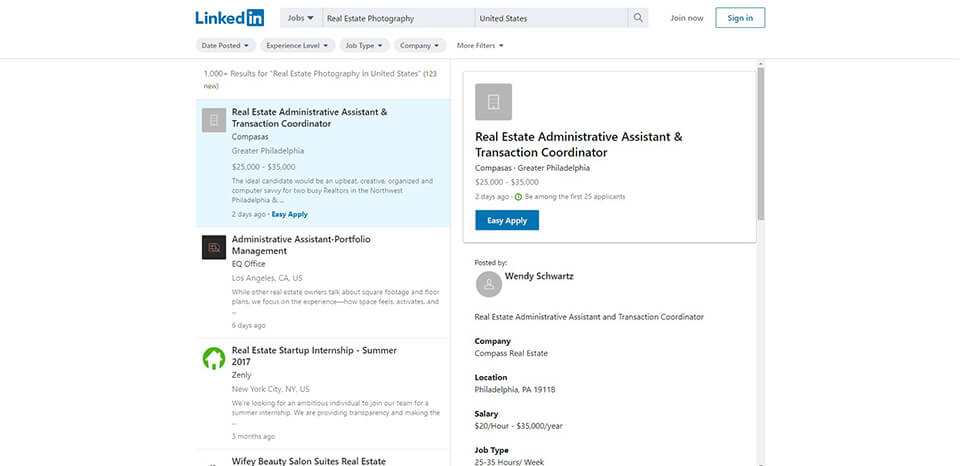Click 'Compasas · Greater Philadelphia' in detail card

[x=532, y=168]
